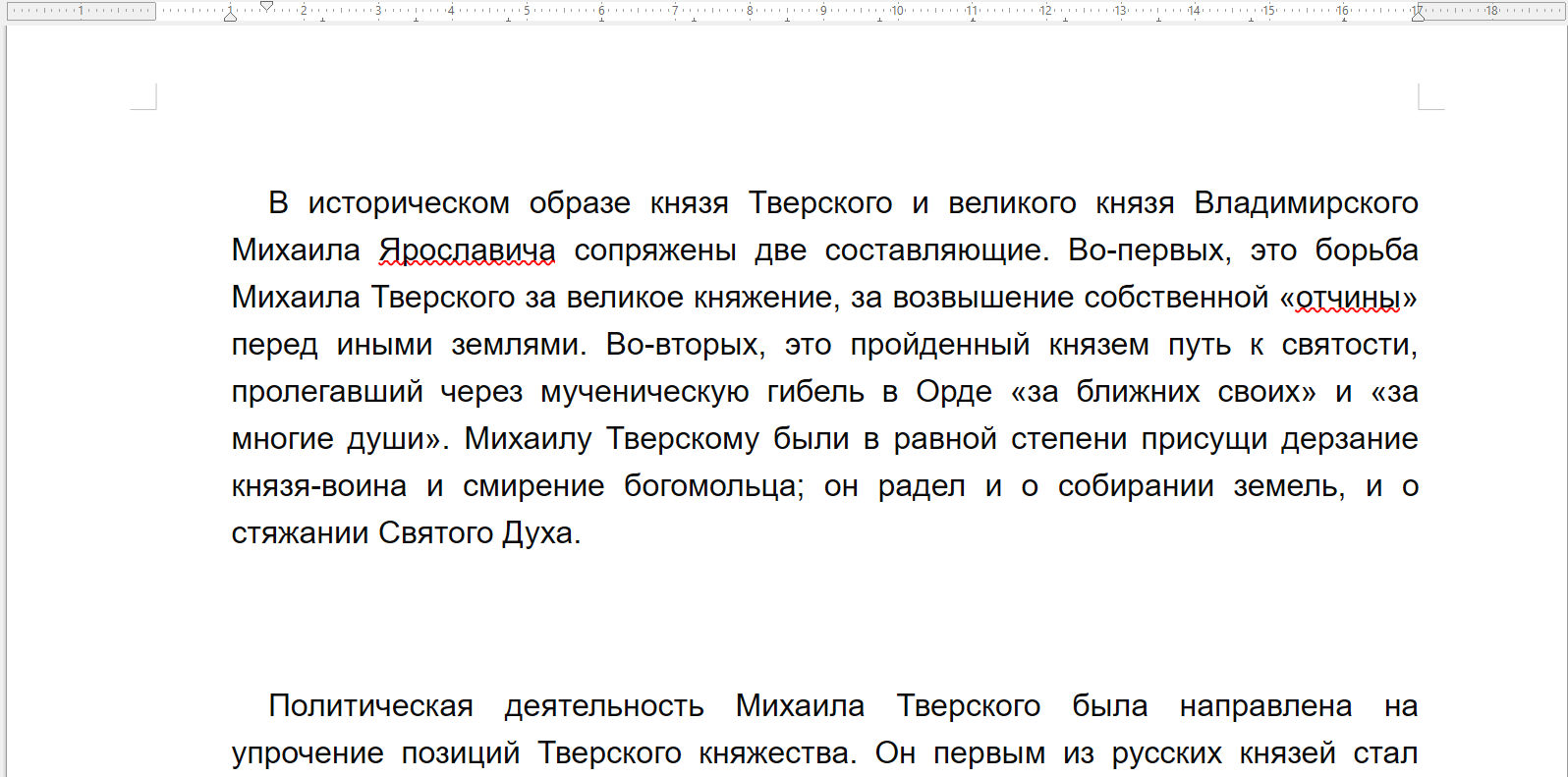Click the underlined word «отчины»
This screenshot has width=1568, height=777.
(x=1348, y=298)
